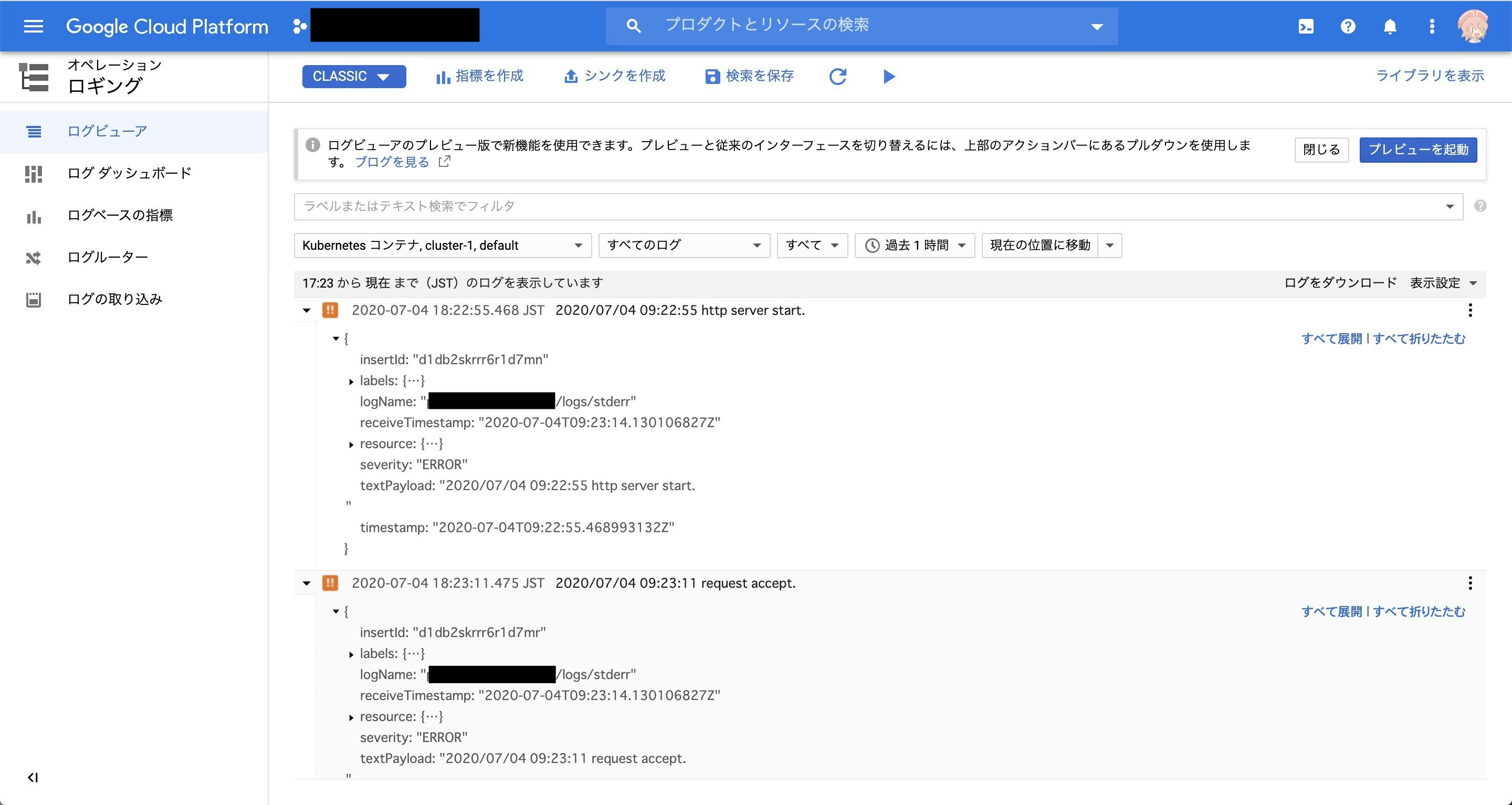
Task: Open the すべてのログ dropdown
Action: point(684,245)
